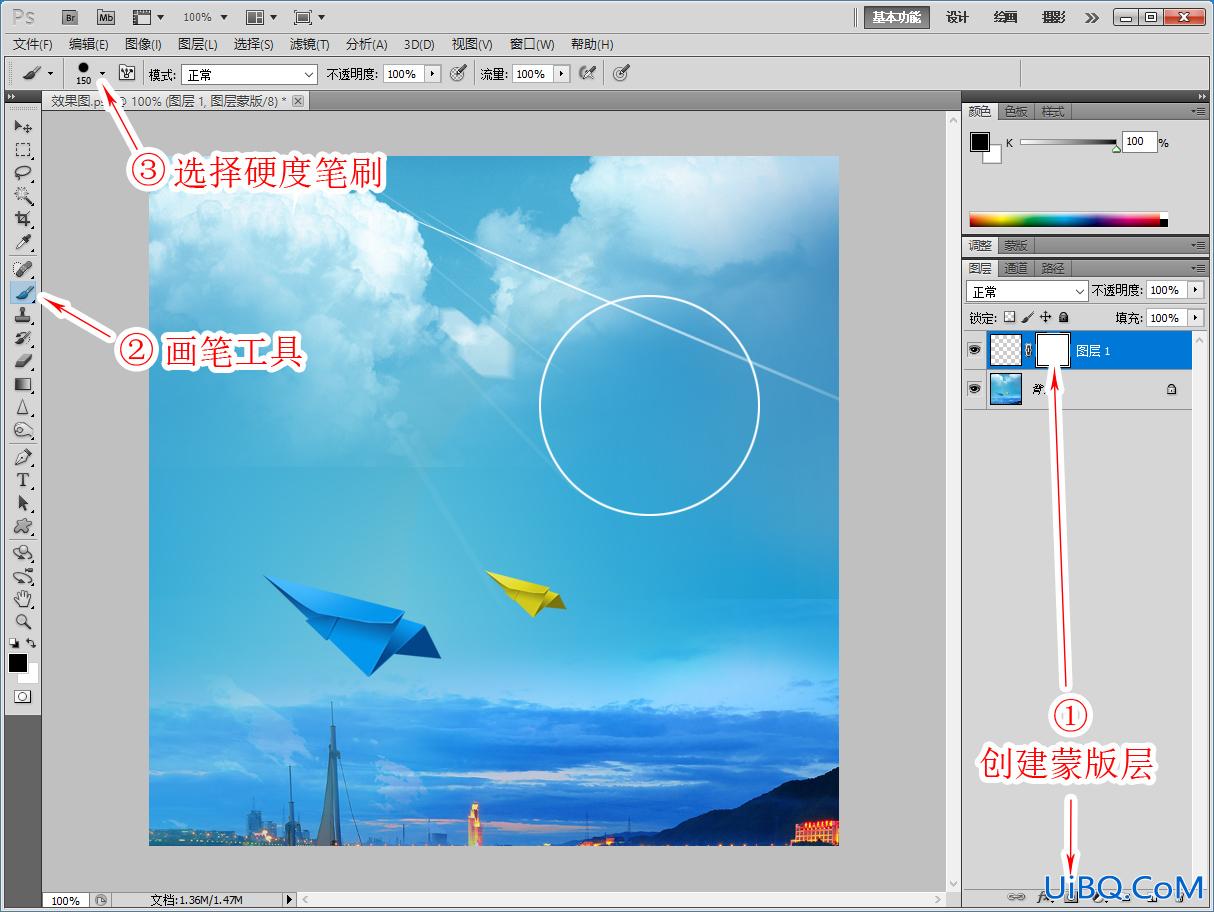Open the layer blend mode dropdown
The image size is (1214, 912).
click(1027, 291)
